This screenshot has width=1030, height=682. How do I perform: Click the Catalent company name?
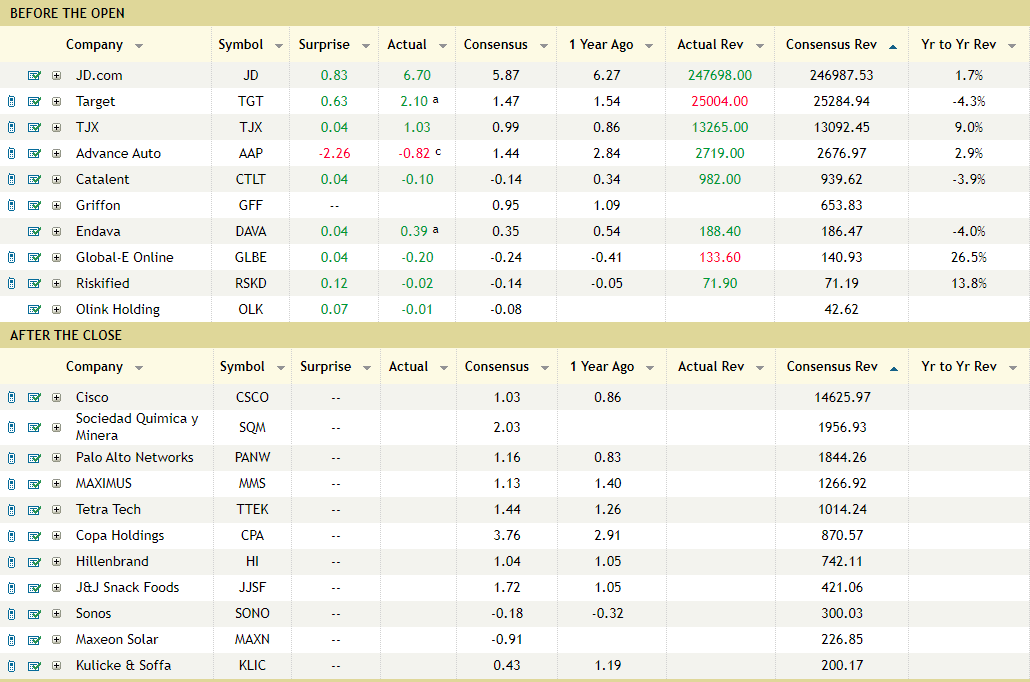click(x=102, y=179)
